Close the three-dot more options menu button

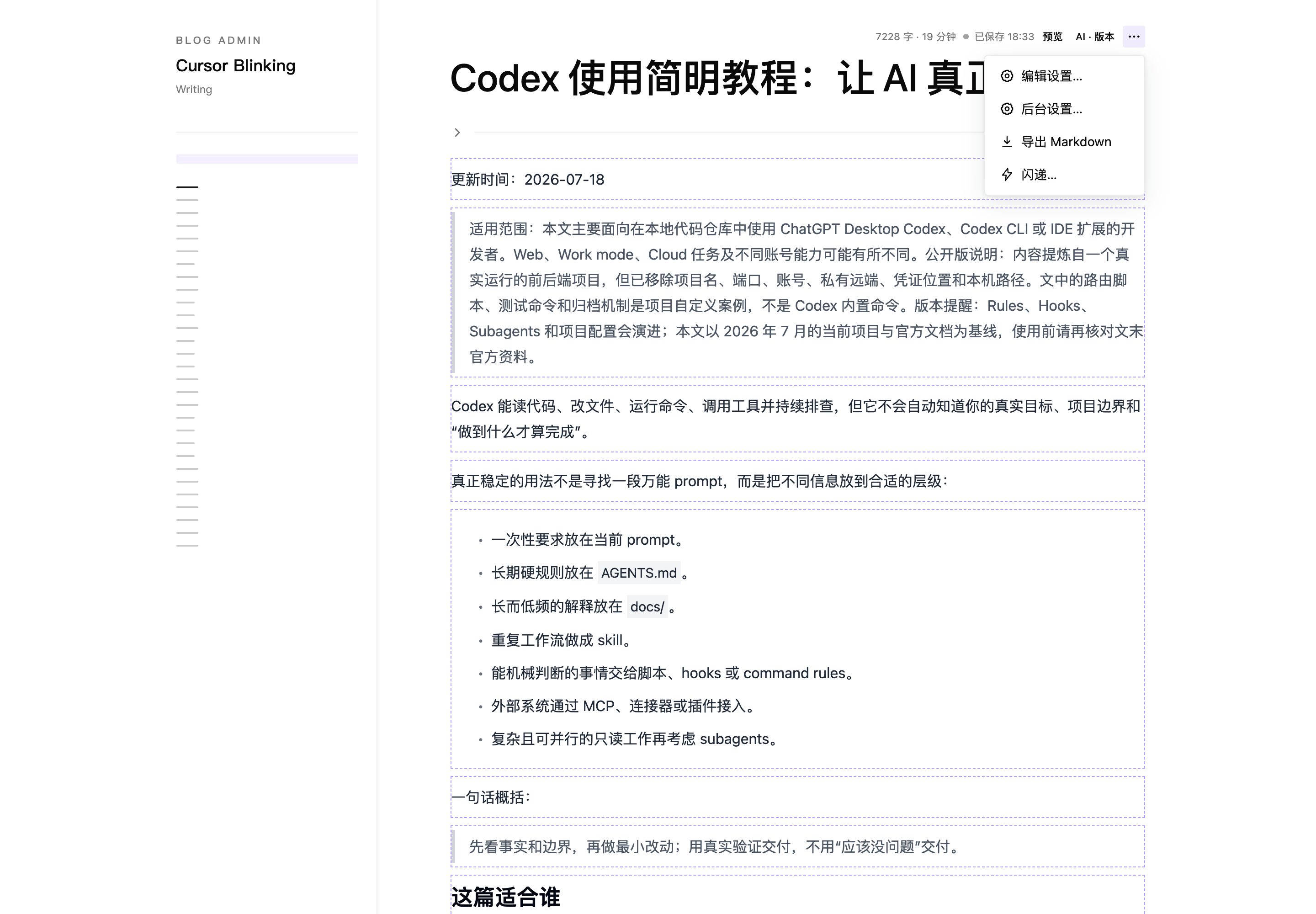point(1133,37)
